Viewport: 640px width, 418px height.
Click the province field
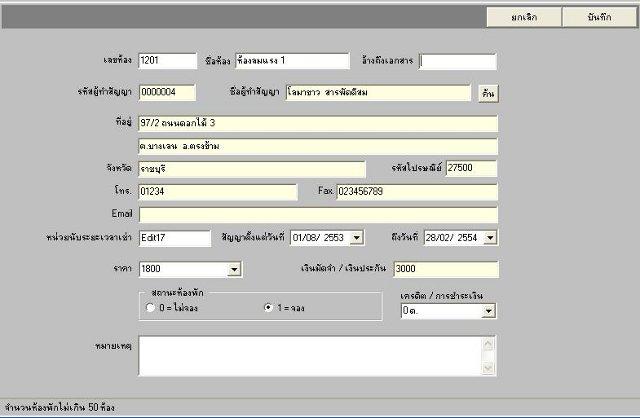[x=252, y=169]
